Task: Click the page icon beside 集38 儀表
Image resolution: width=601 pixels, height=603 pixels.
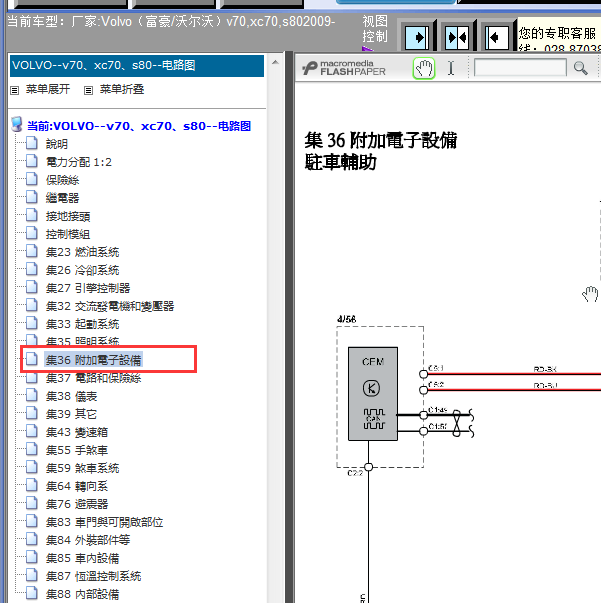Action: click(32, 395)
